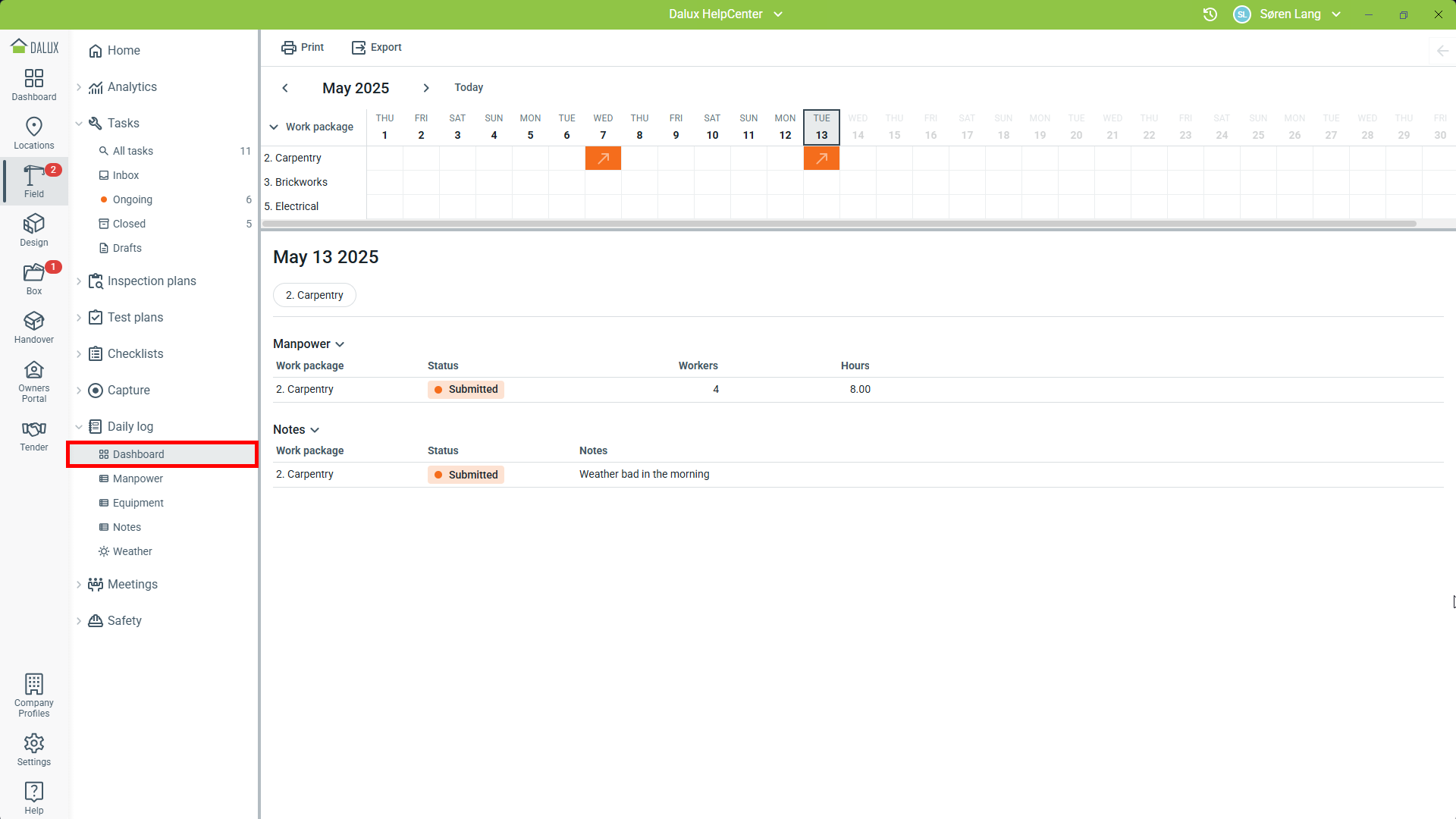The height and width of the screenshot is (819, 1456).
Task: Open Dalux HelpCenter project dropdown
Action: [778, 14]
